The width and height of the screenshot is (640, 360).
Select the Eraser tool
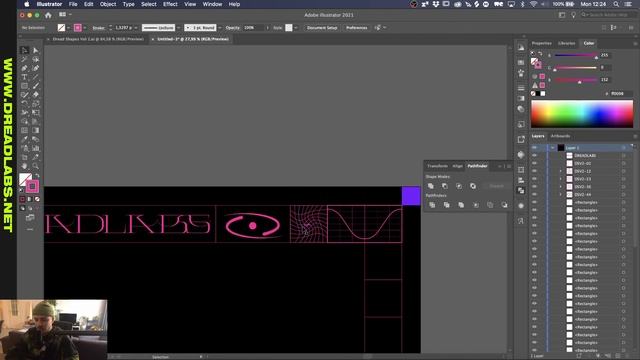coord(36,95)
